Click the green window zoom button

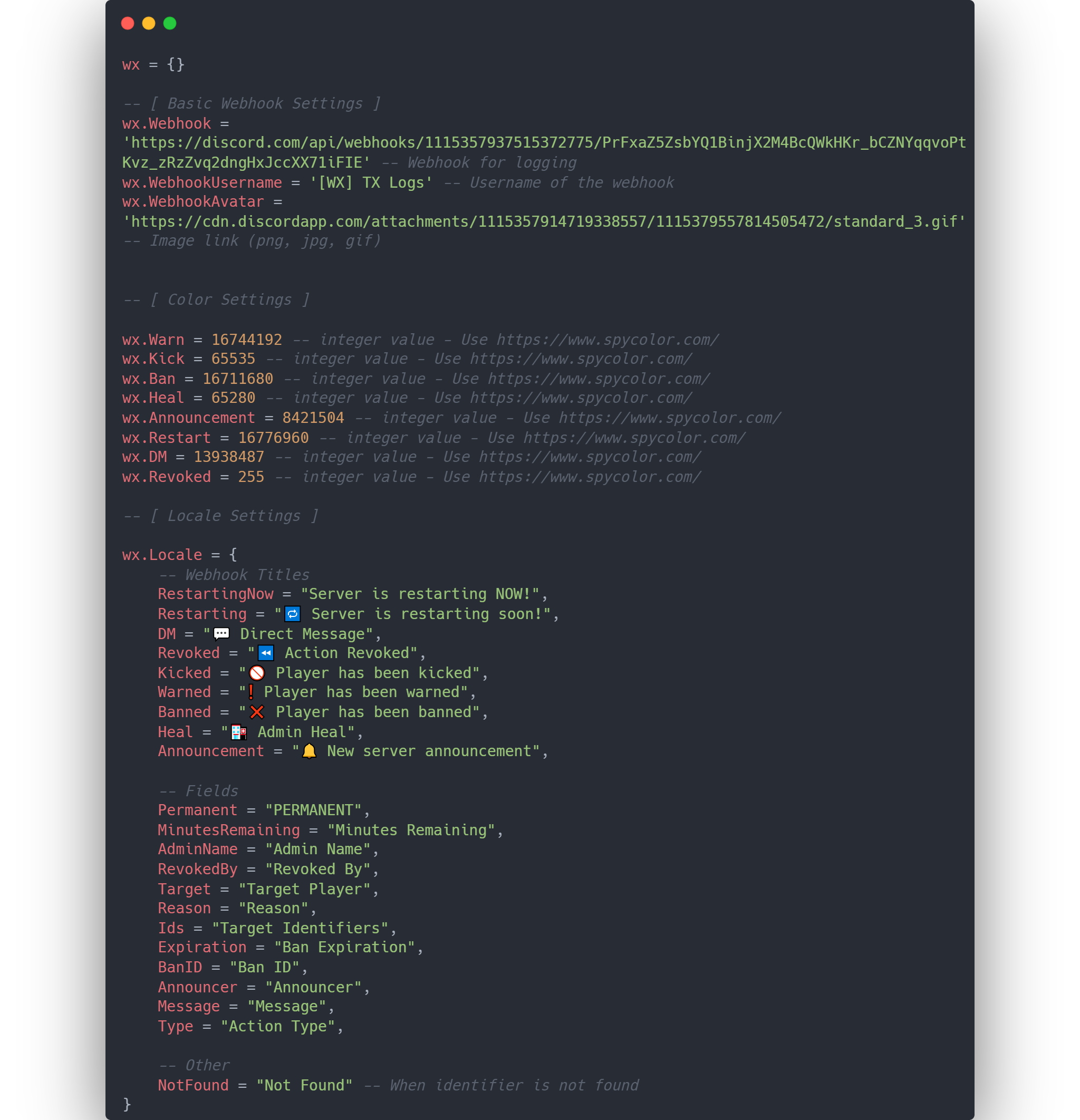pyautogui.click(x=170, y=23)
